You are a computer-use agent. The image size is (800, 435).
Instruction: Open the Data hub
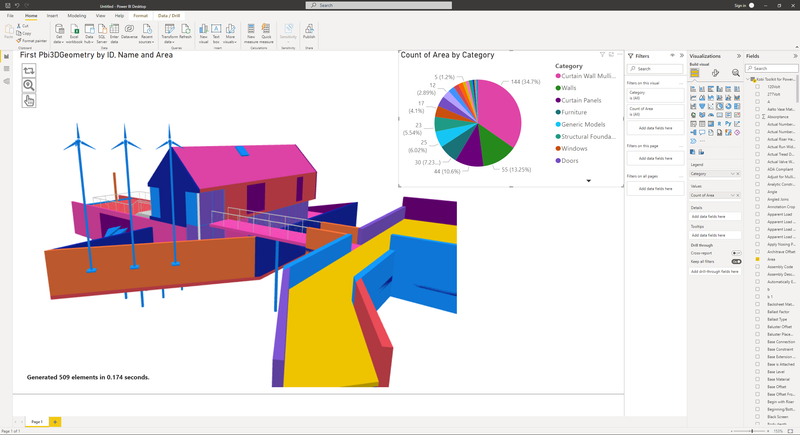(89, 33)
